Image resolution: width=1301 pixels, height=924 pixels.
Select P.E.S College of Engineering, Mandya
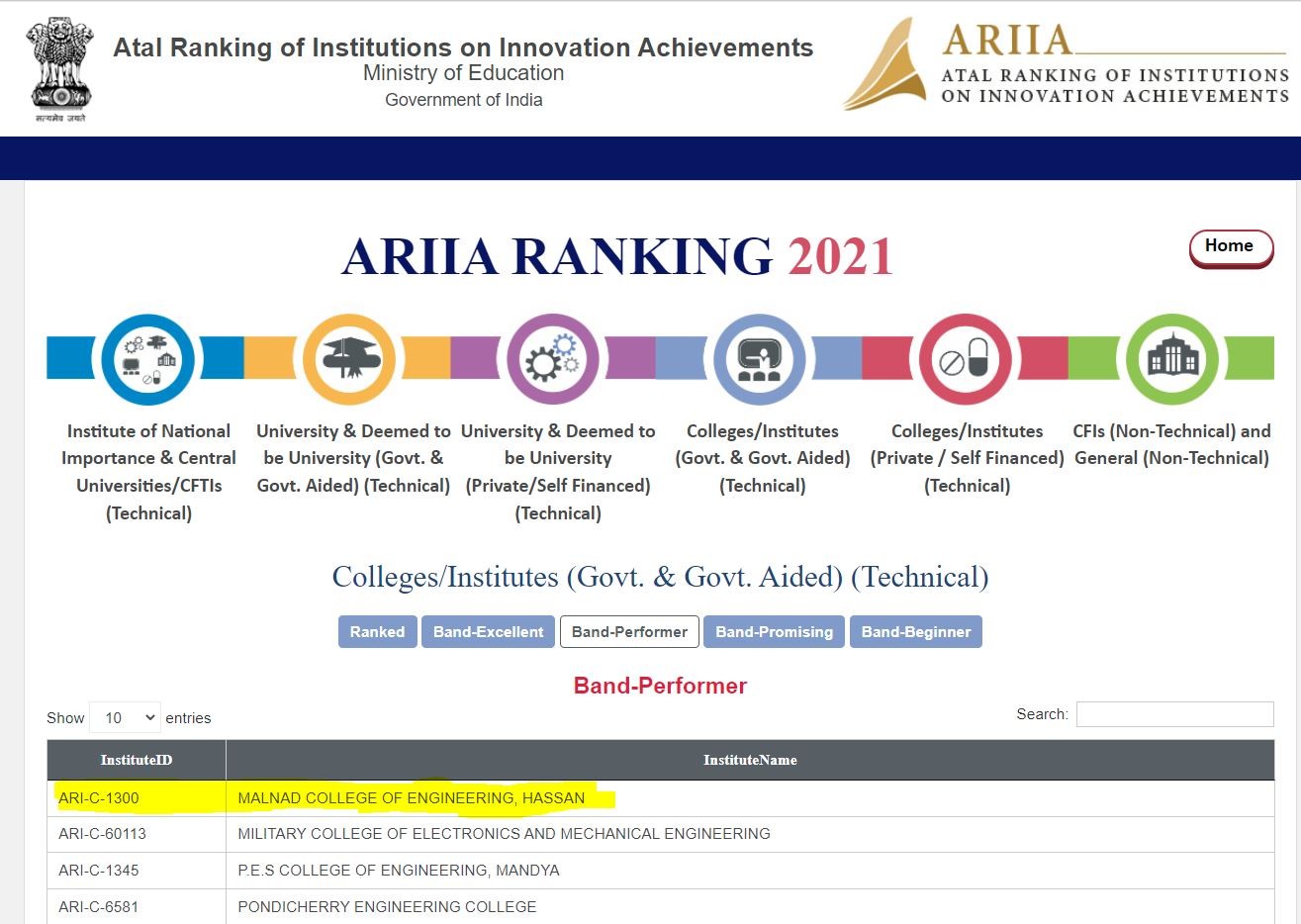point(399,871)
